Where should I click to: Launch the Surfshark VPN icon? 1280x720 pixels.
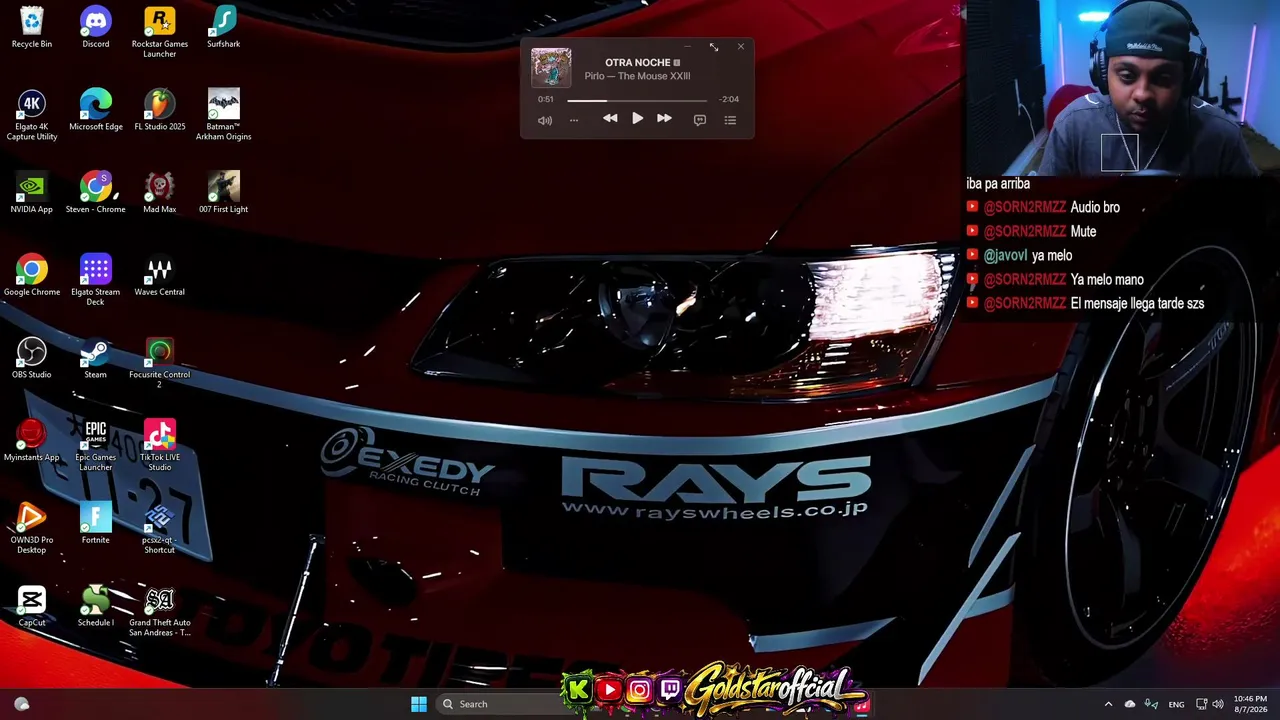pos(223,28)
